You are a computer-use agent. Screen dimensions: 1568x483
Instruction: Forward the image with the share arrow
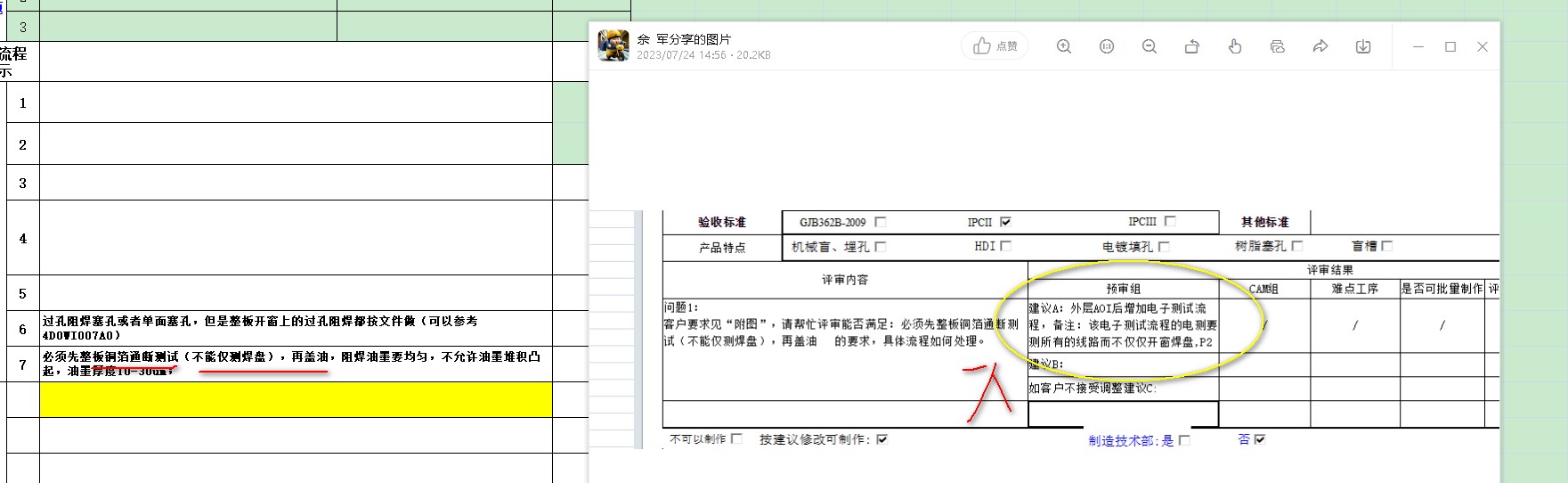point(1320,46)
